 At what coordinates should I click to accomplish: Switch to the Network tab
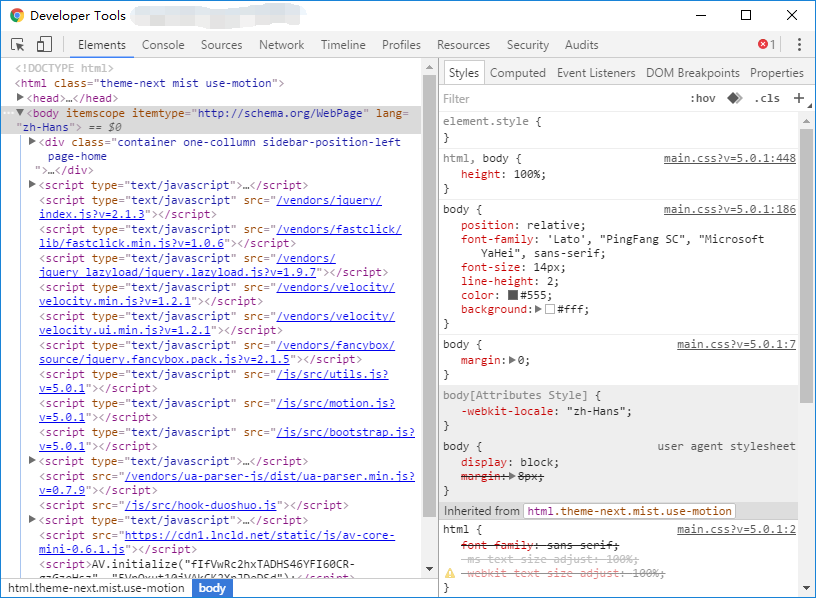(282, 45)
